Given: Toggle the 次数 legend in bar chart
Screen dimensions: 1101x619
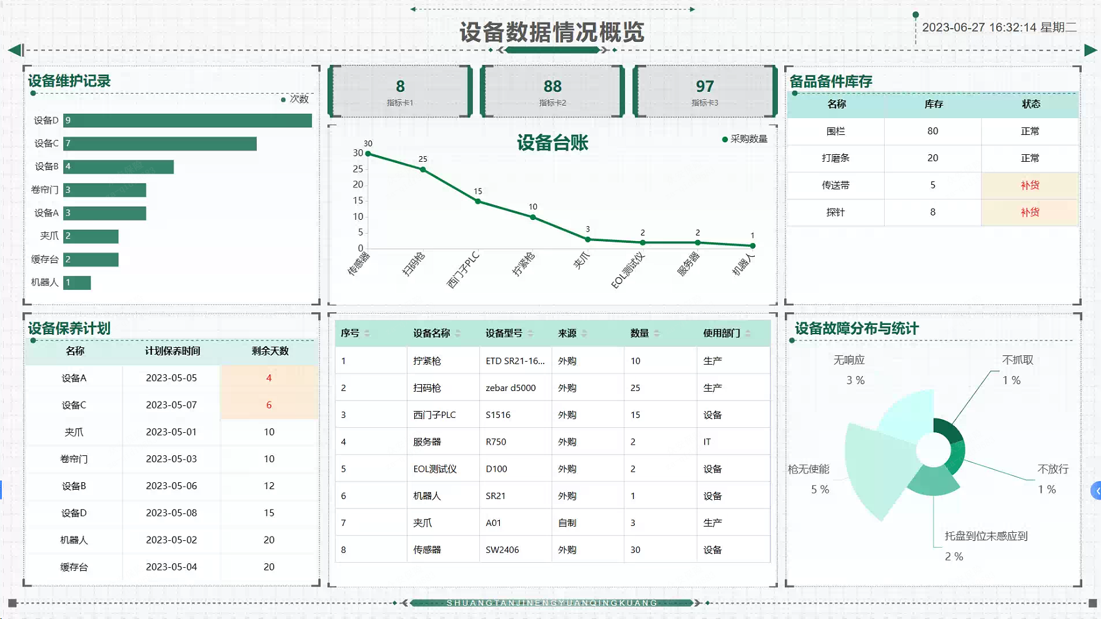Looking at the screenshot, I should point(294,100).
